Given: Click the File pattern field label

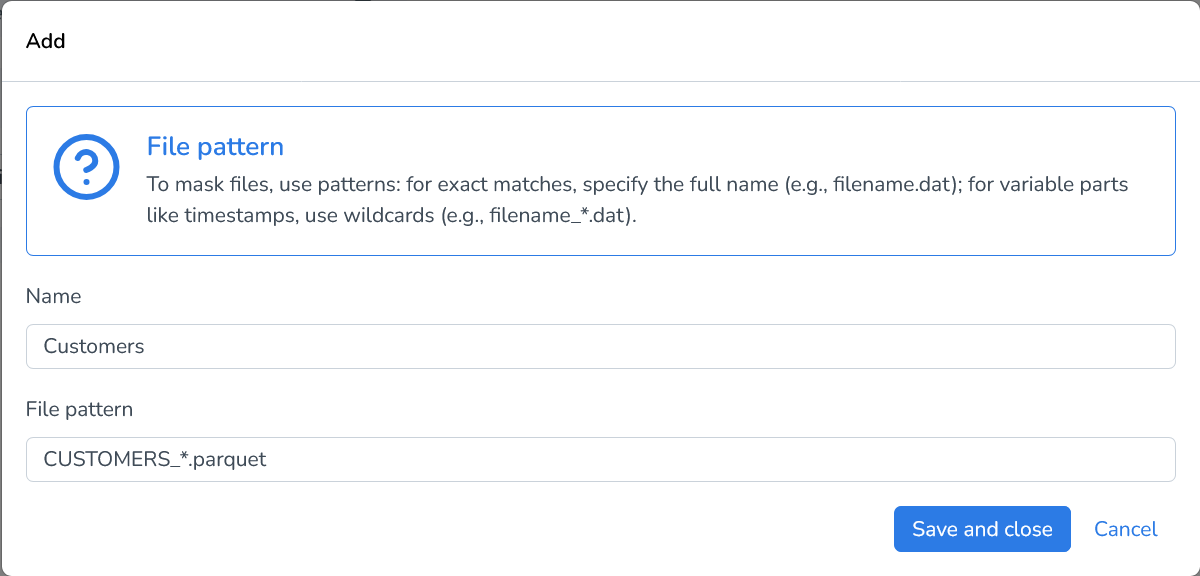Looking at the screenshot, I should [x=80, y=409].
